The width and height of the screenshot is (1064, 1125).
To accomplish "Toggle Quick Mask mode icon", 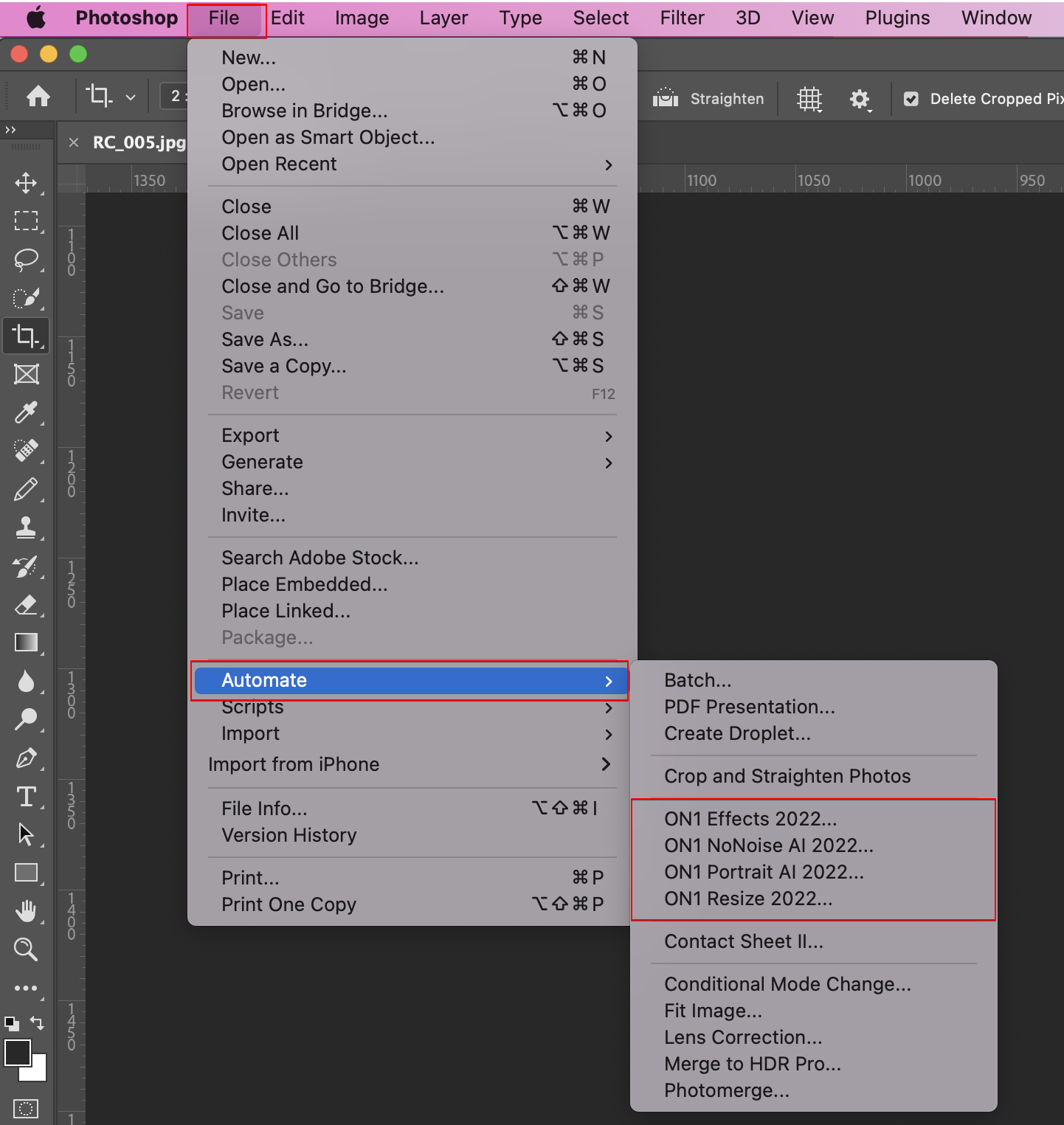I will point(26,1108).
